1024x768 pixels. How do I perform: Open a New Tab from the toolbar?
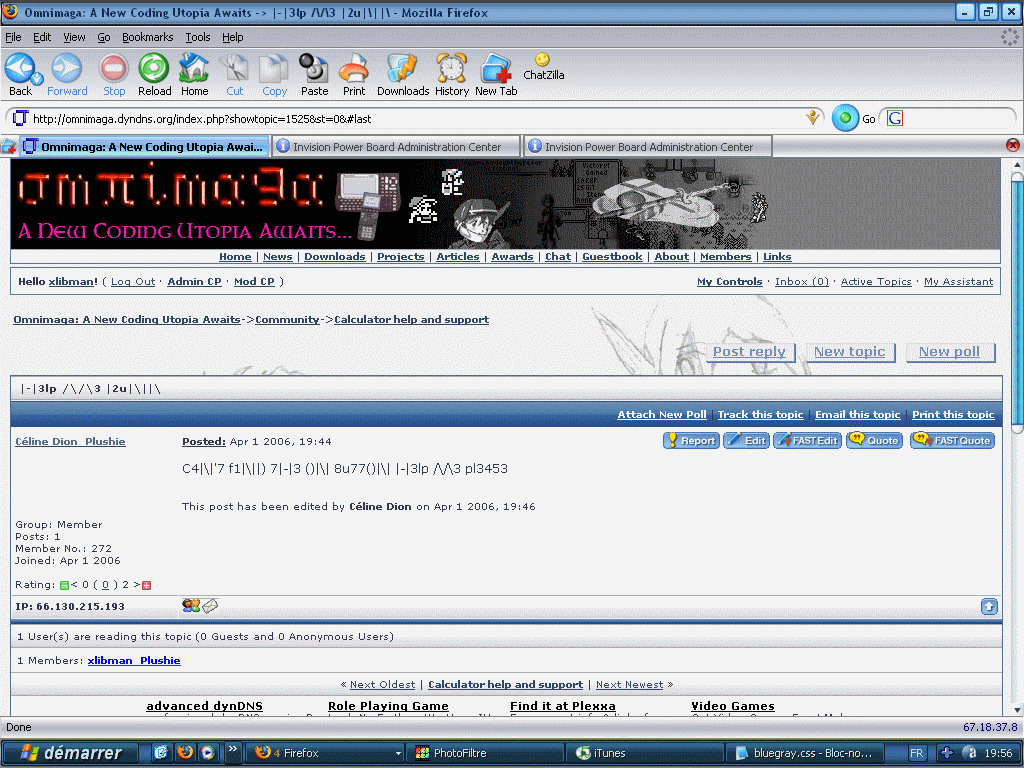[496, 74]
